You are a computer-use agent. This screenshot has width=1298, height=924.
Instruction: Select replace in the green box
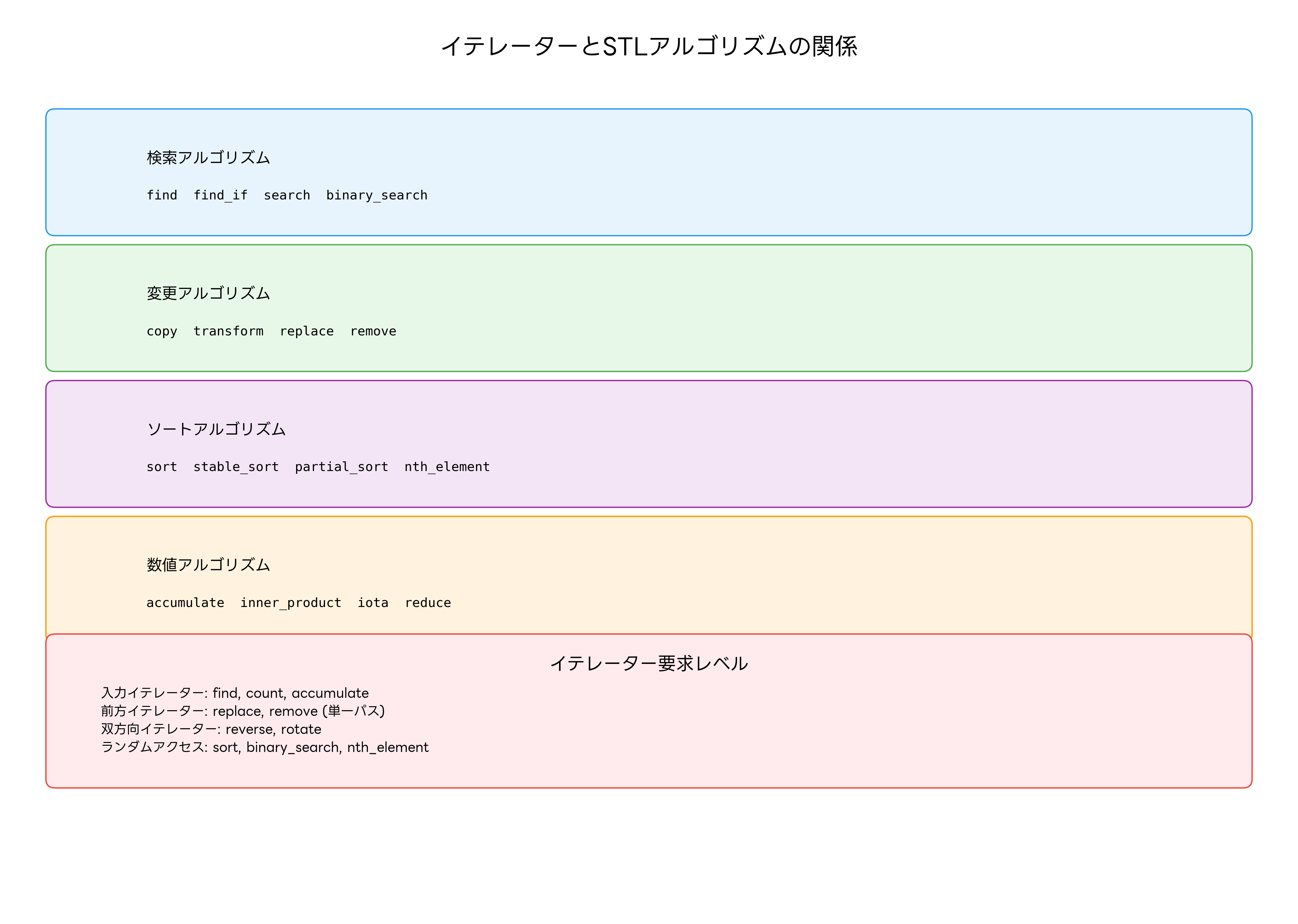click(x=307, y=331)
